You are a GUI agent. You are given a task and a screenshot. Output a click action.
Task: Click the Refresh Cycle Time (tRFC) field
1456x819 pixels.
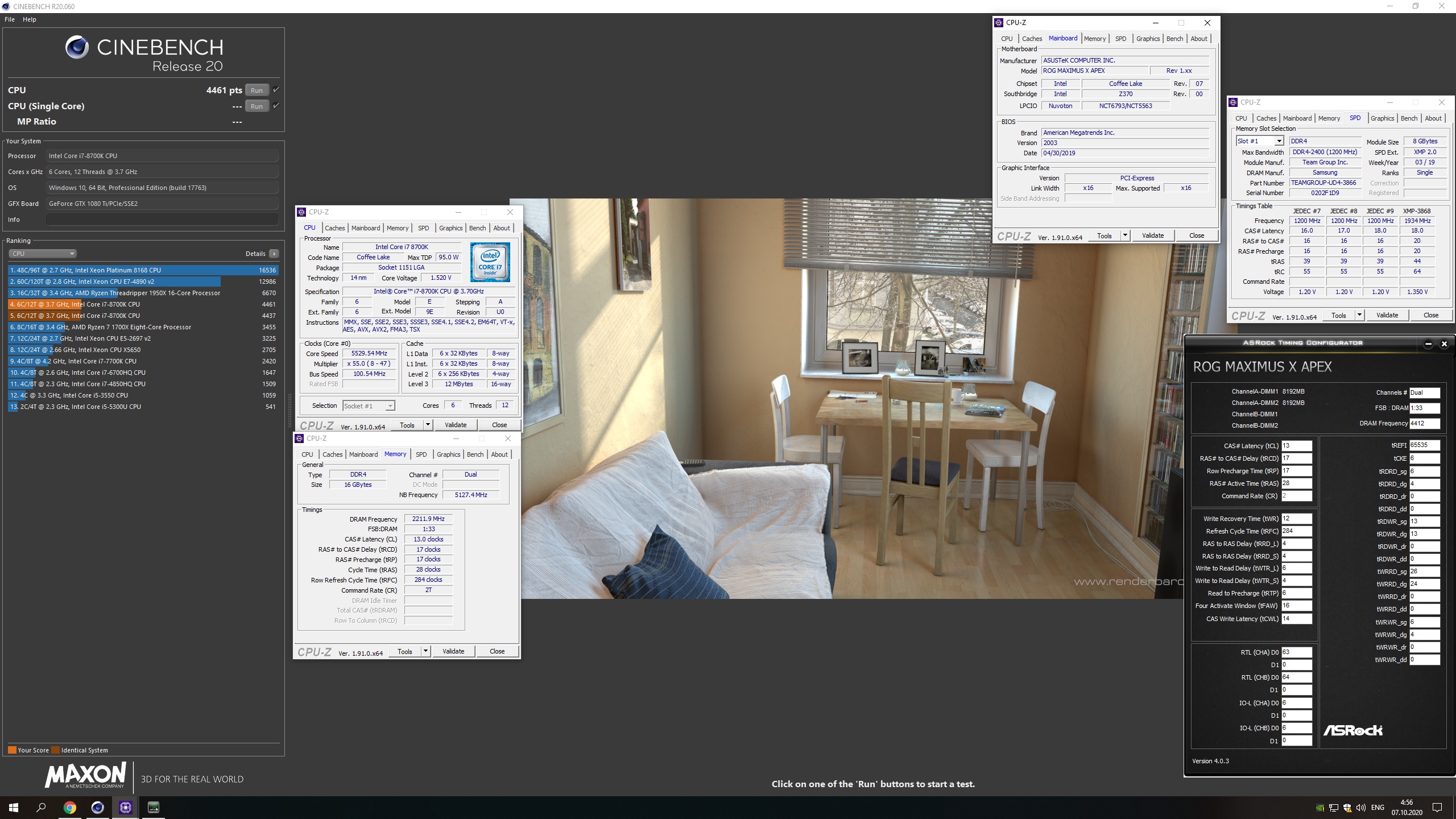pos(1297,531)
